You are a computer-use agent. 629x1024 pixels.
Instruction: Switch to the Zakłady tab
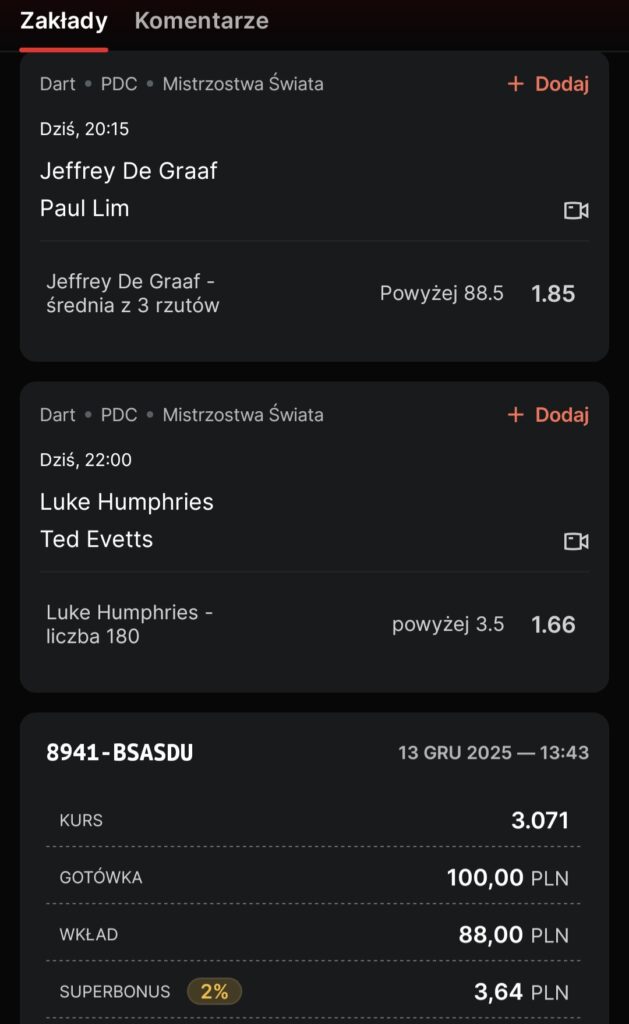pos(63,21)
